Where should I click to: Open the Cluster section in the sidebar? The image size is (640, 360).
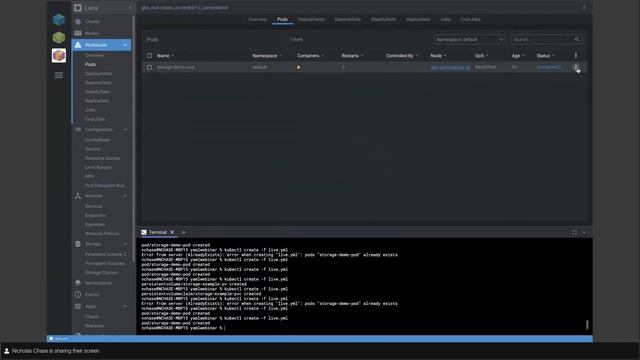click(92, 21)
